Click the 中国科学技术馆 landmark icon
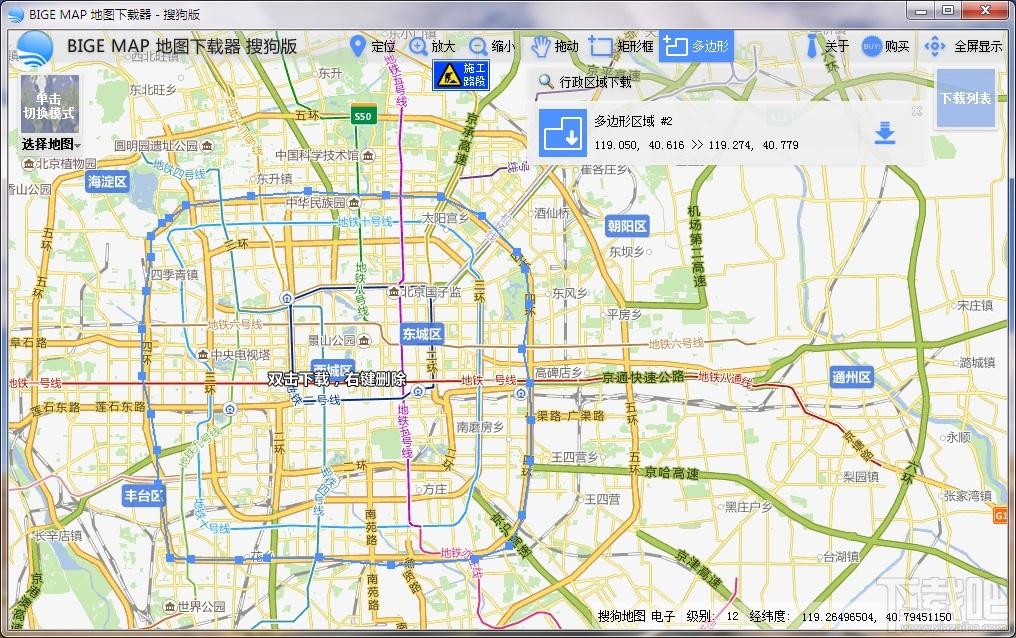The width and height of the screenshot is (1016, 638). (x=368, y=155)
